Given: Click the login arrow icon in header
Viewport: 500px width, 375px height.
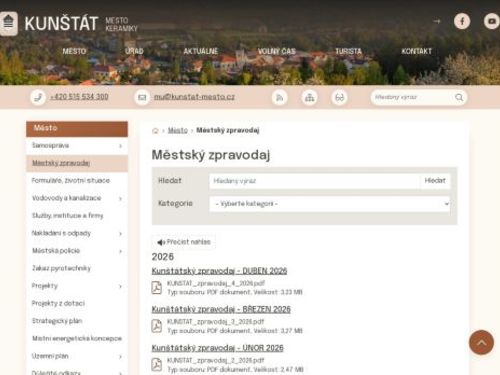Looking at the screenshot, I should point(437,21).
